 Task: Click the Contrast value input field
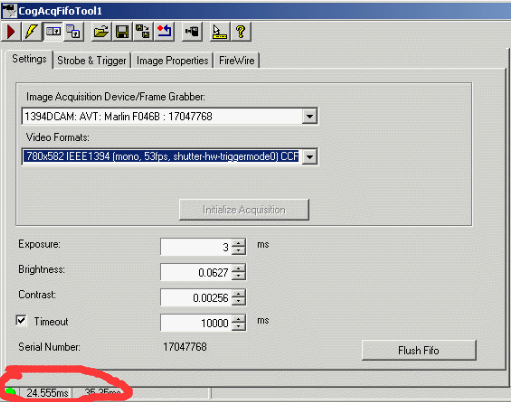coord(196,297)
